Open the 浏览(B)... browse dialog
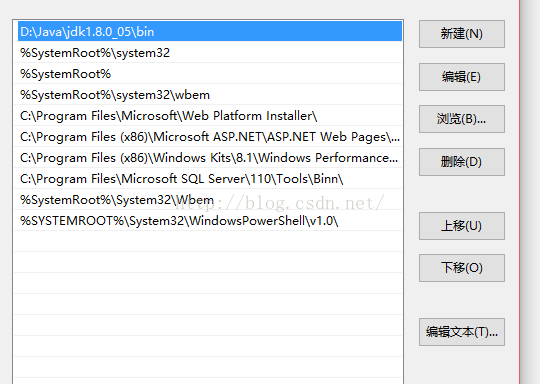The width and height of the screenshot is (540, 384). click(x=461, y=119)
